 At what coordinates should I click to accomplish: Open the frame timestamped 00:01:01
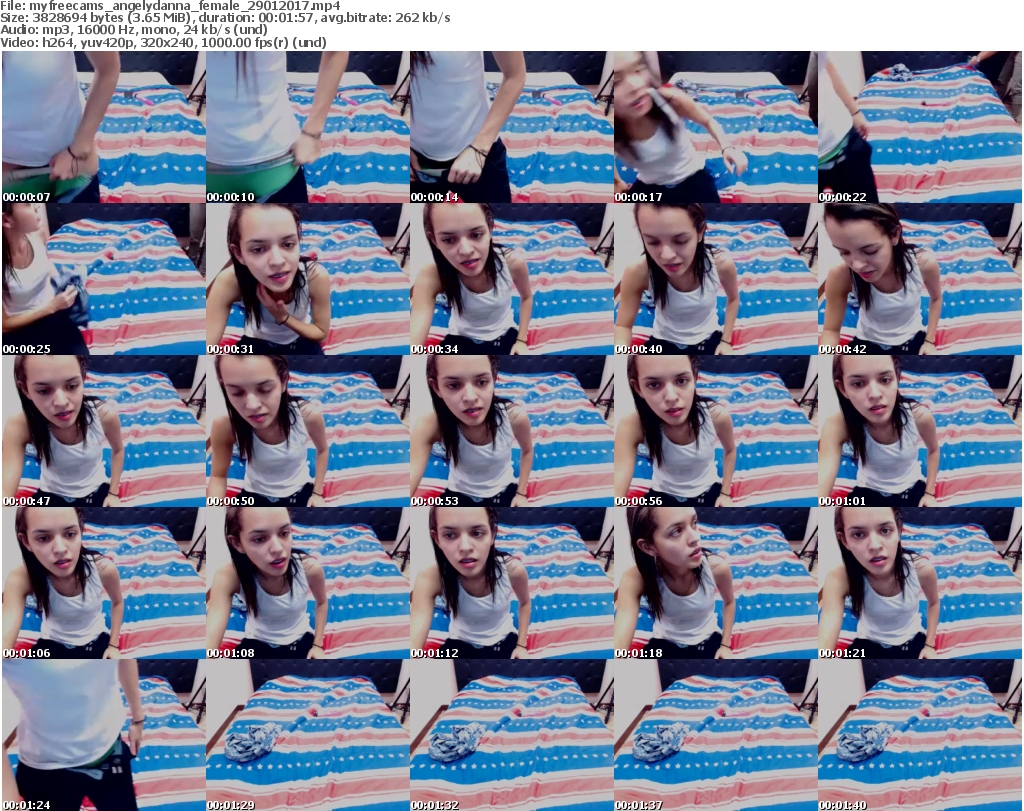(x=919, y=431)
